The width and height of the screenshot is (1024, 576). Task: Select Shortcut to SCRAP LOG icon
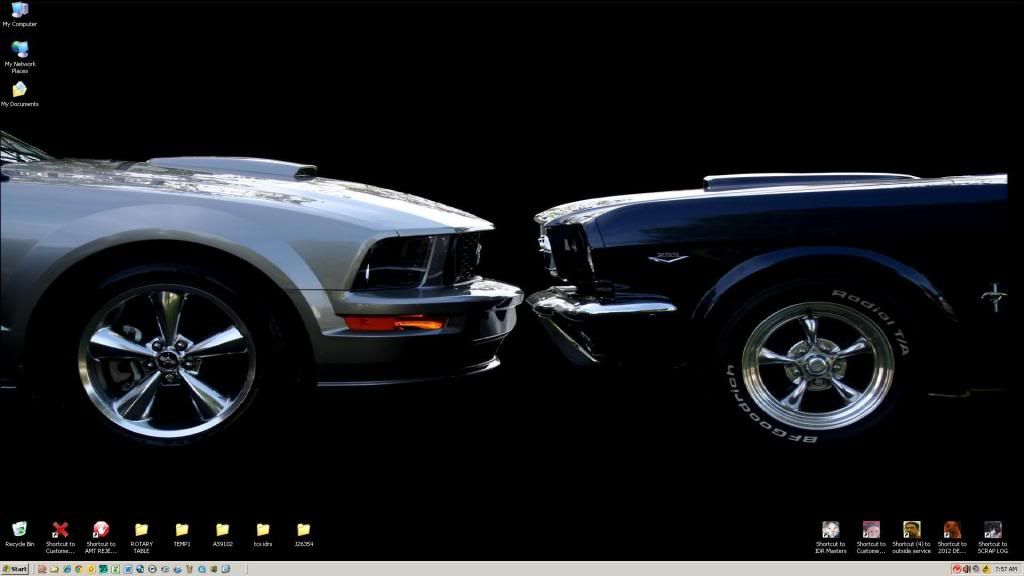993,537
